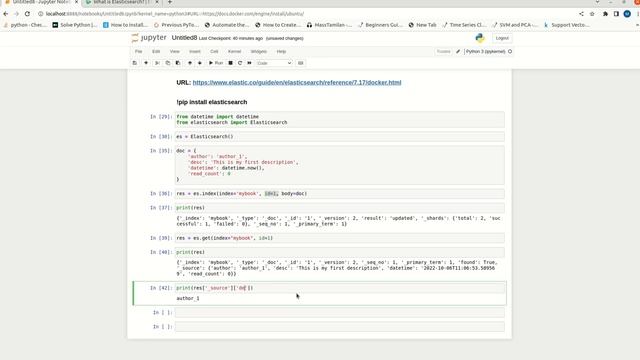Click the es.get mybook code cell
The width and height of the screenshot is (640, 360).
[x=340, y=238]
